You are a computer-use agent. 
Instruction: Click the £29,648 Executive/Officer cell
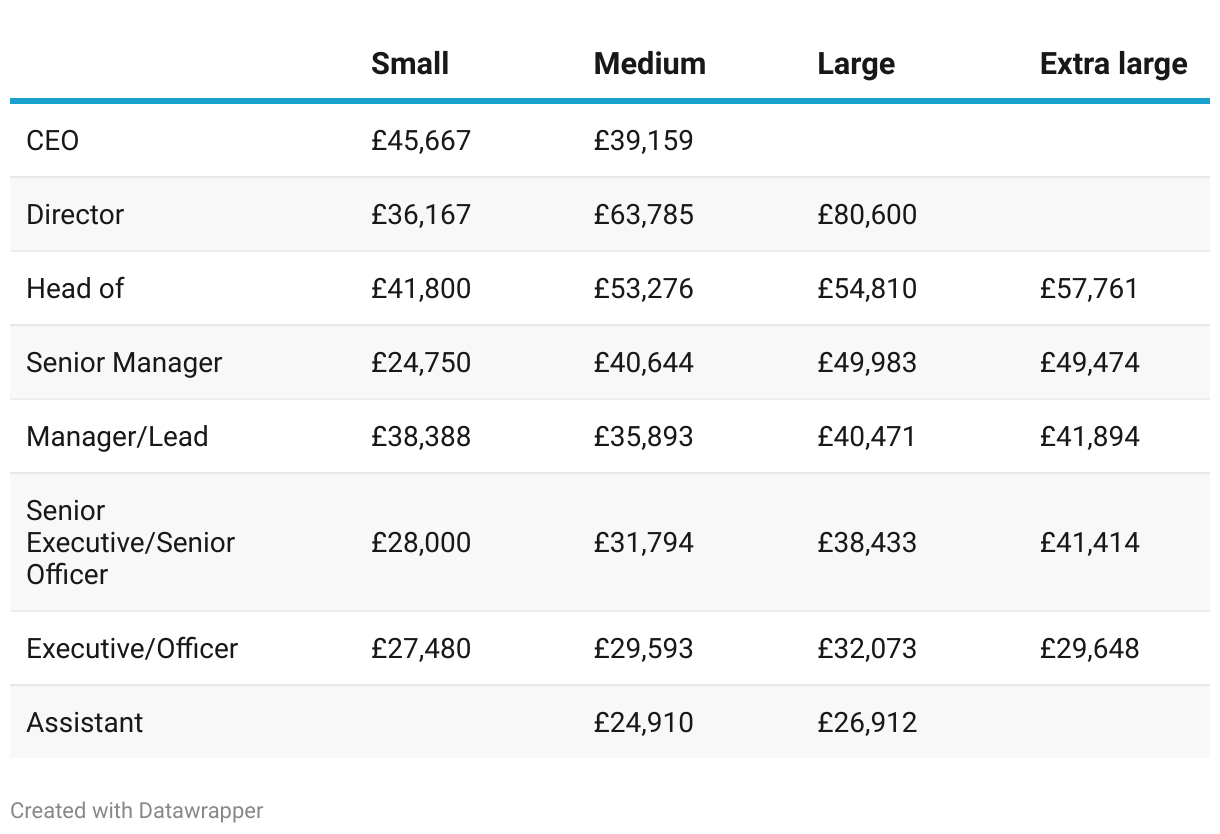coord(1089,648)
